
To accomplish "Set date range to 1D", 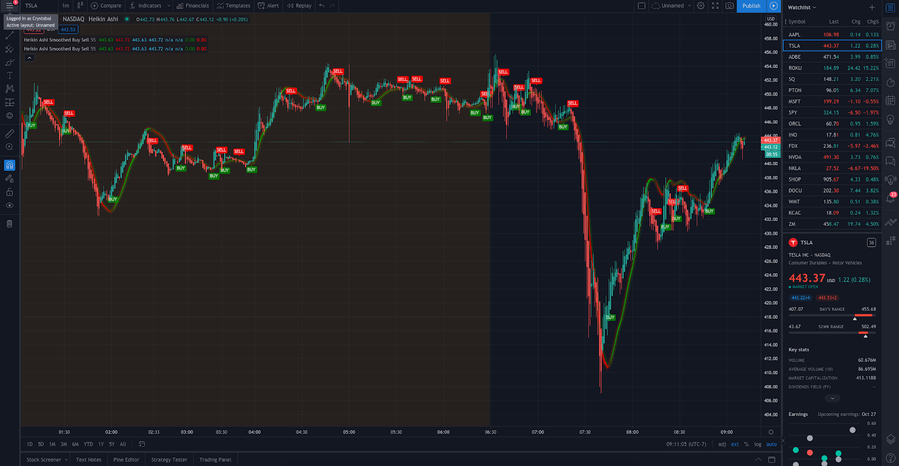I will click(x=30, y=444).
